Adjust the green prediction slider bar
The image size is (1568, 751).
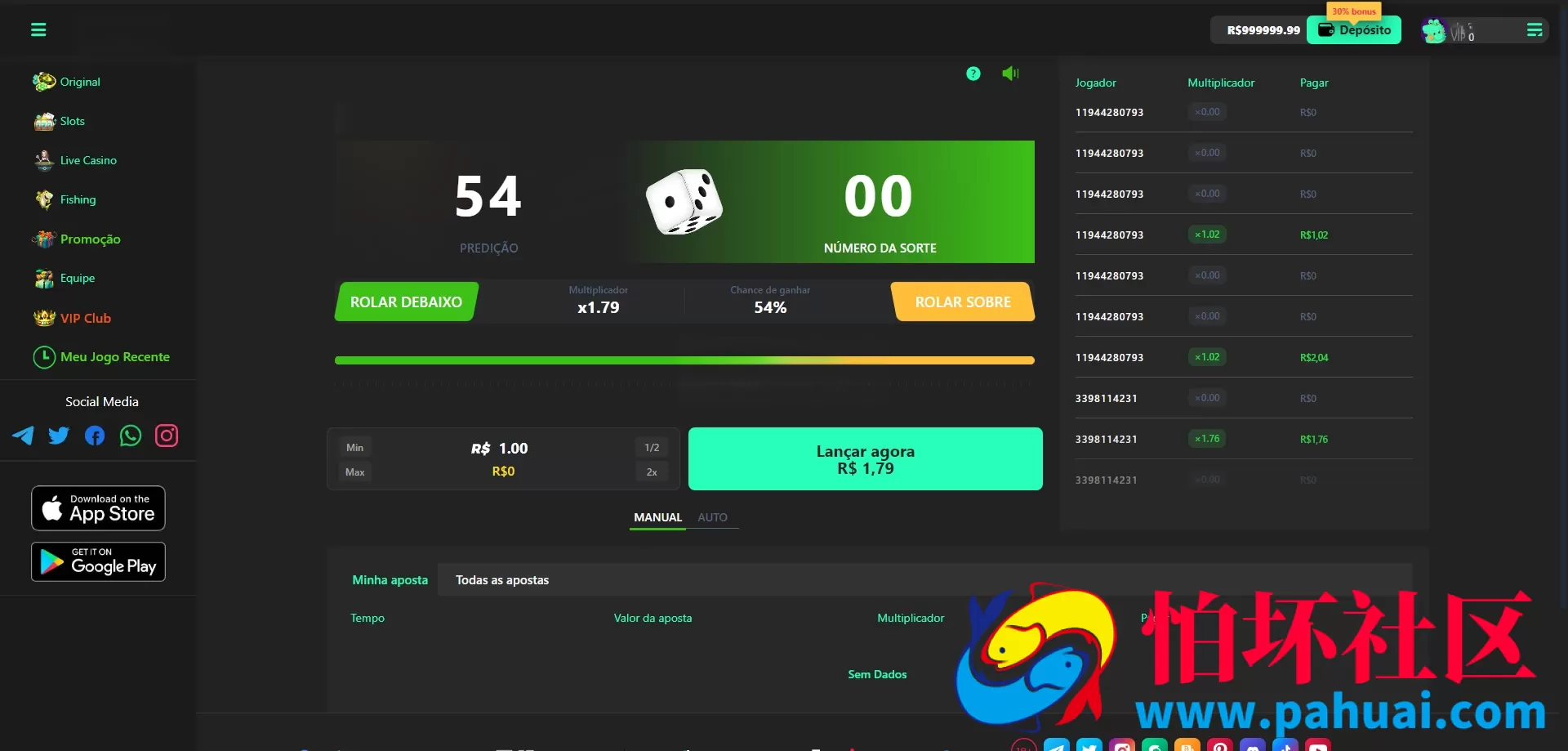684,360
